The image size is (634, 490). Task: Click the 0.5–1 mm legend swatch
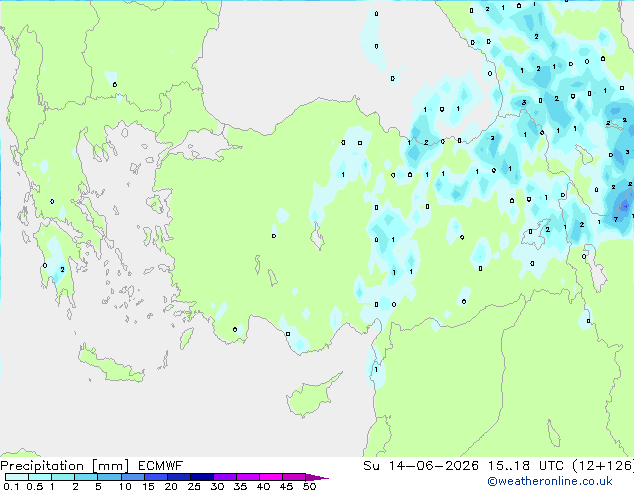tap(40, 477)
